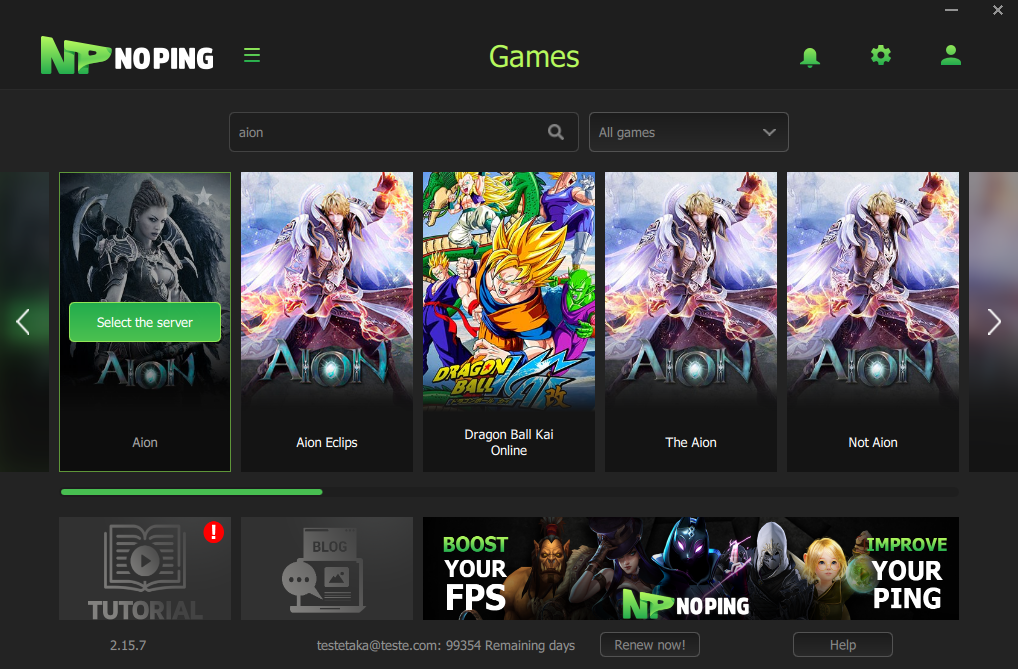Click the Aion card title label
The image size is (1018, 669).
[145, 442]
